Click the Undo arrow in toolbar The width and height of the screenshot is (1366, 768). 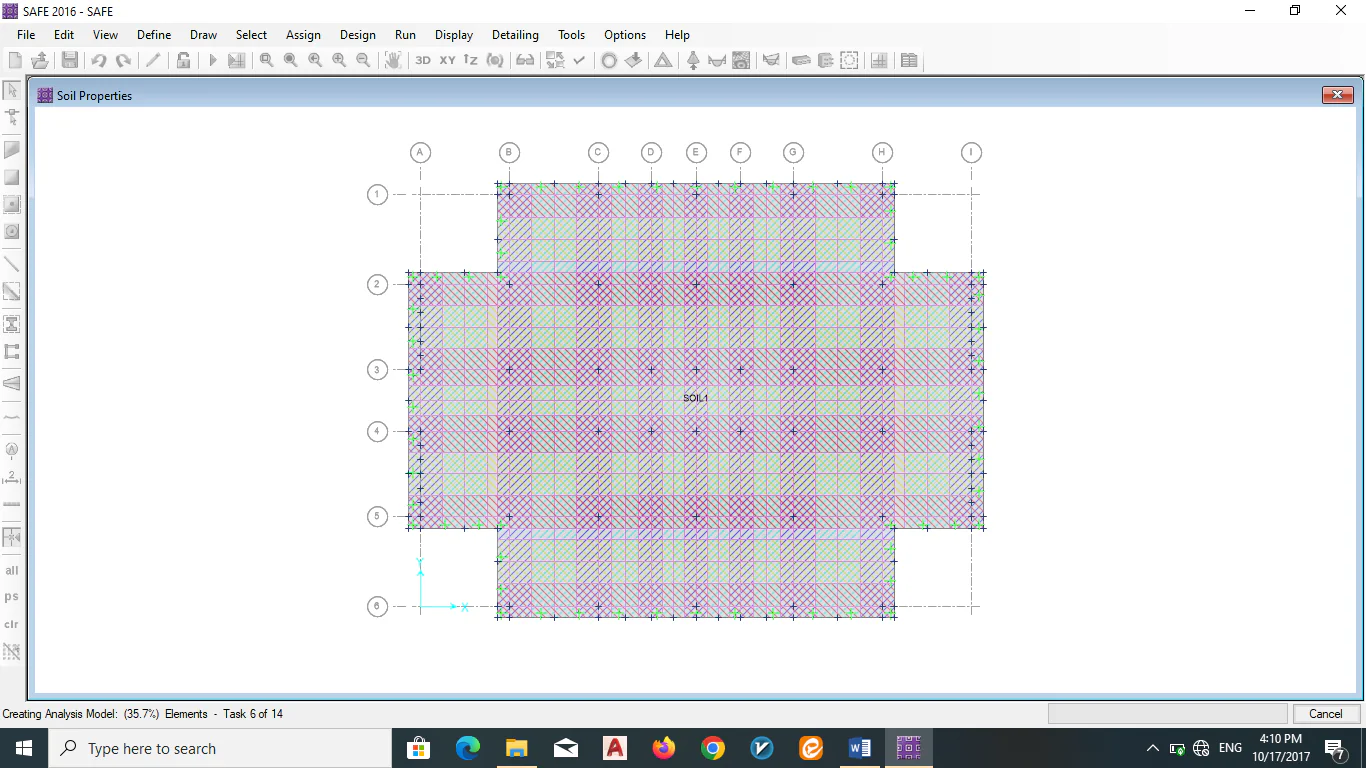[x=98, y=60]
